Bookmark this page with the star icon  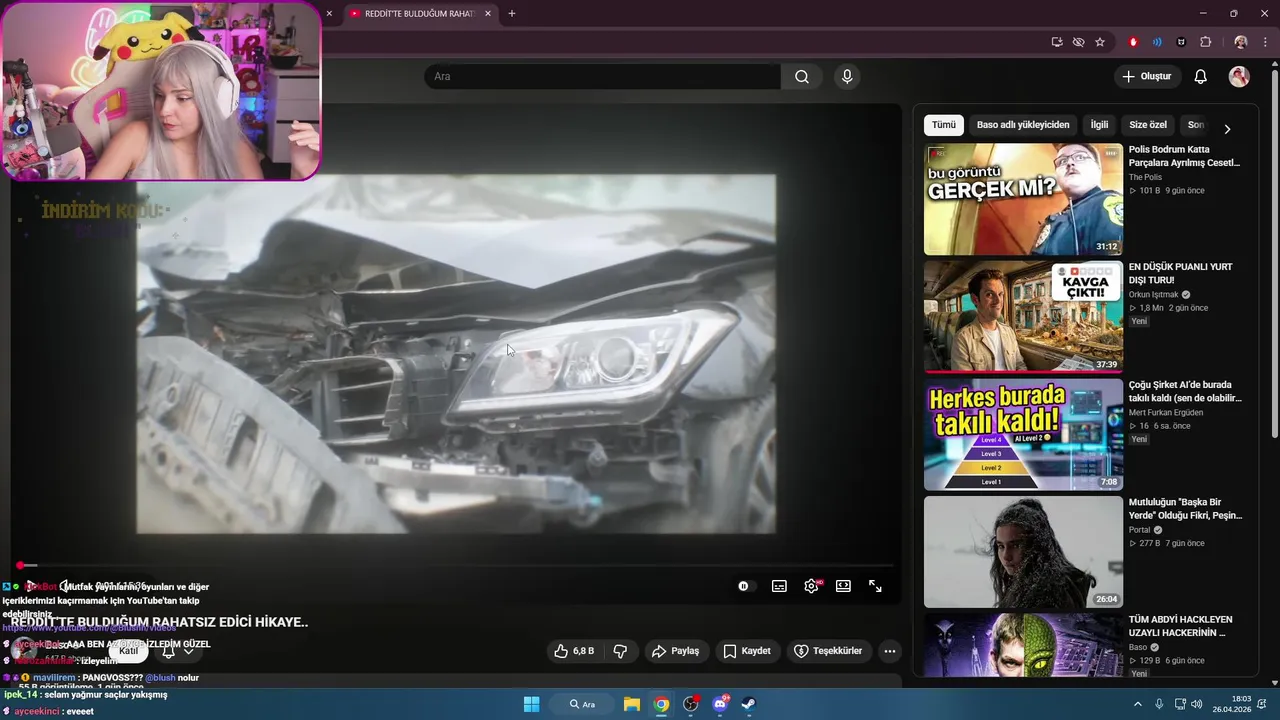[x=1100, y=42]
